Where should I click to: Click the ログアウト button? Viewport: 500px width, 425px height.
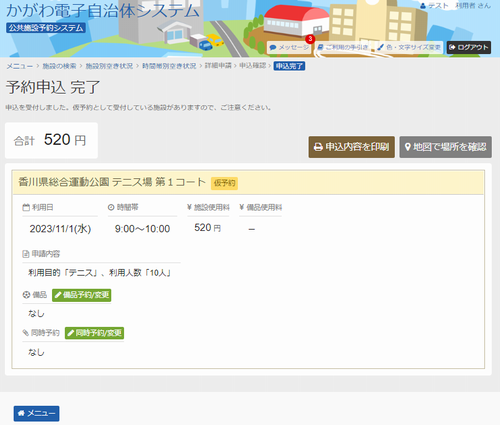[469, 48]
